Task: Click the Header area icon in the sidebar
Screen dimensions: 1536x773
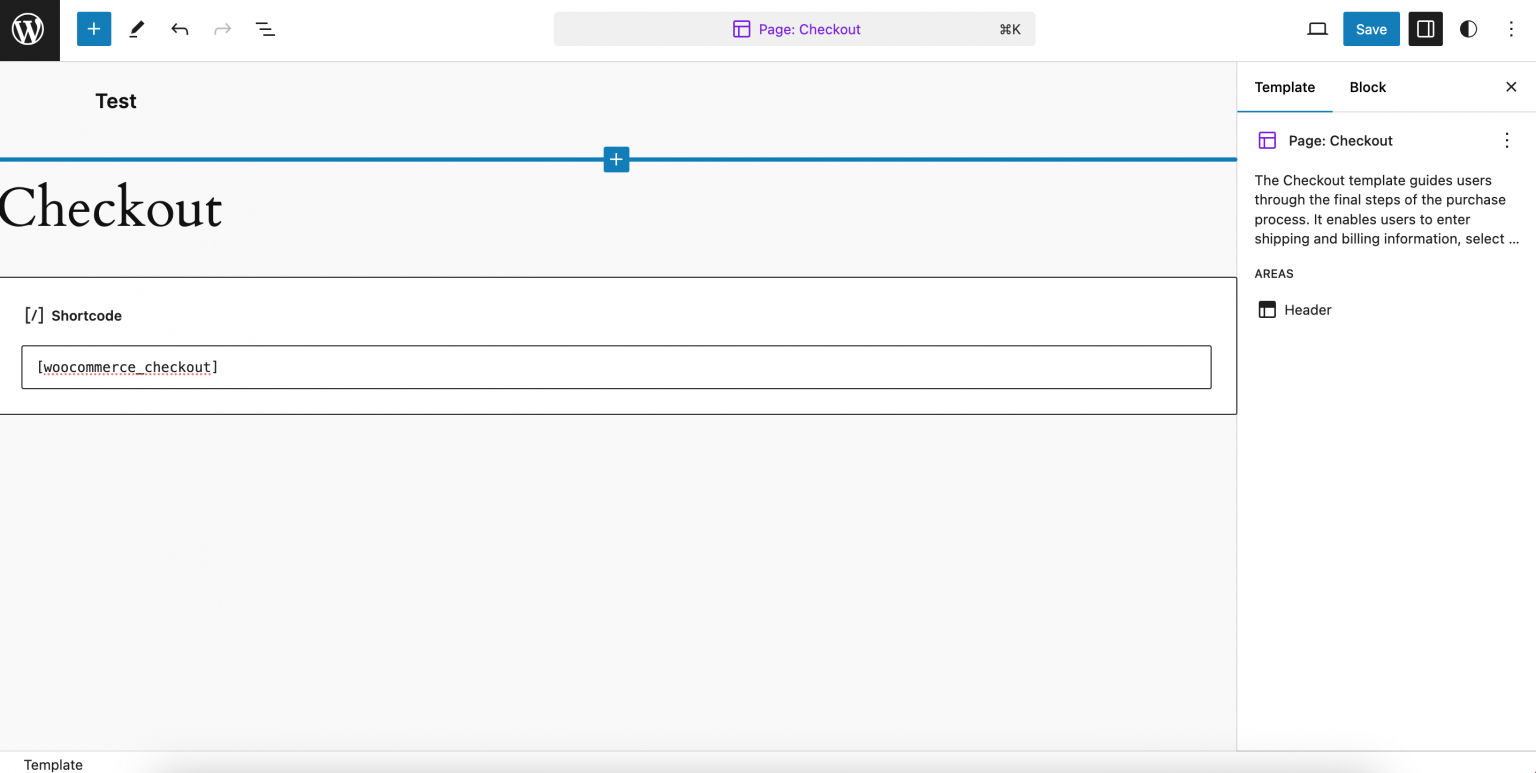Action: coord(1267,310)
